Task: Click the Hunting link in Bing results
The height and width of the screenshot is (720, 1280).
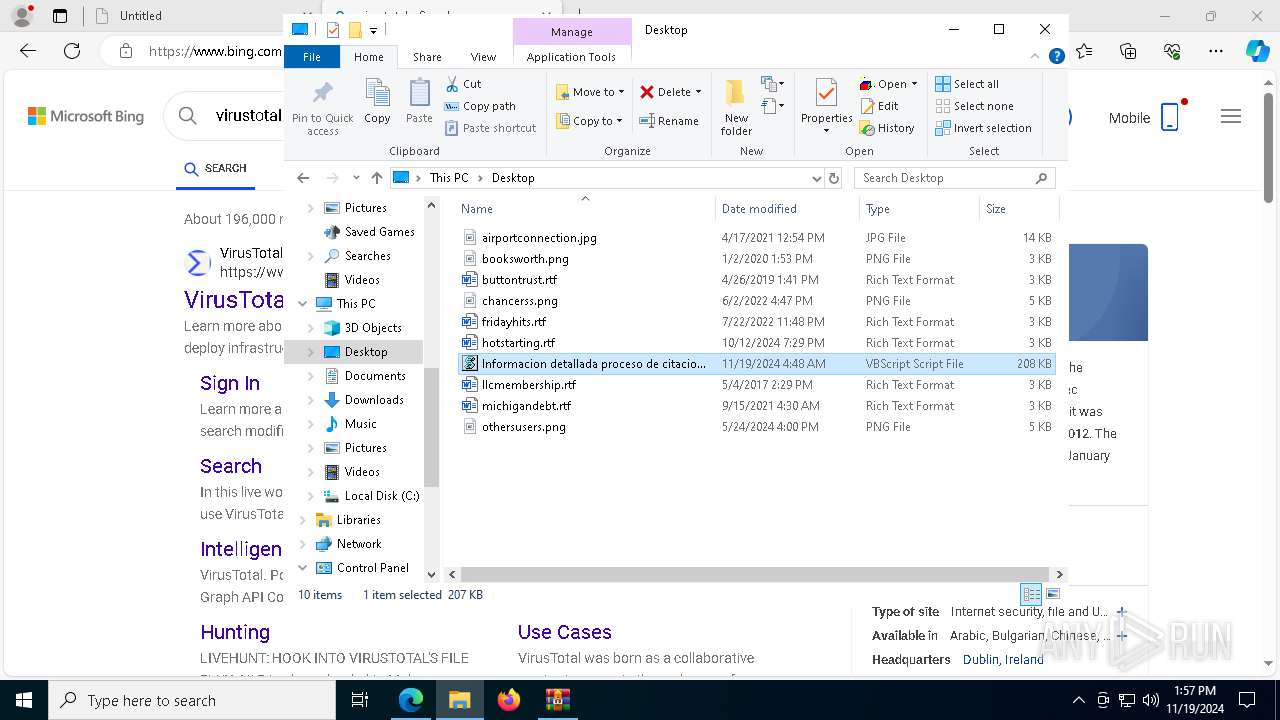Action: [235, 632]
